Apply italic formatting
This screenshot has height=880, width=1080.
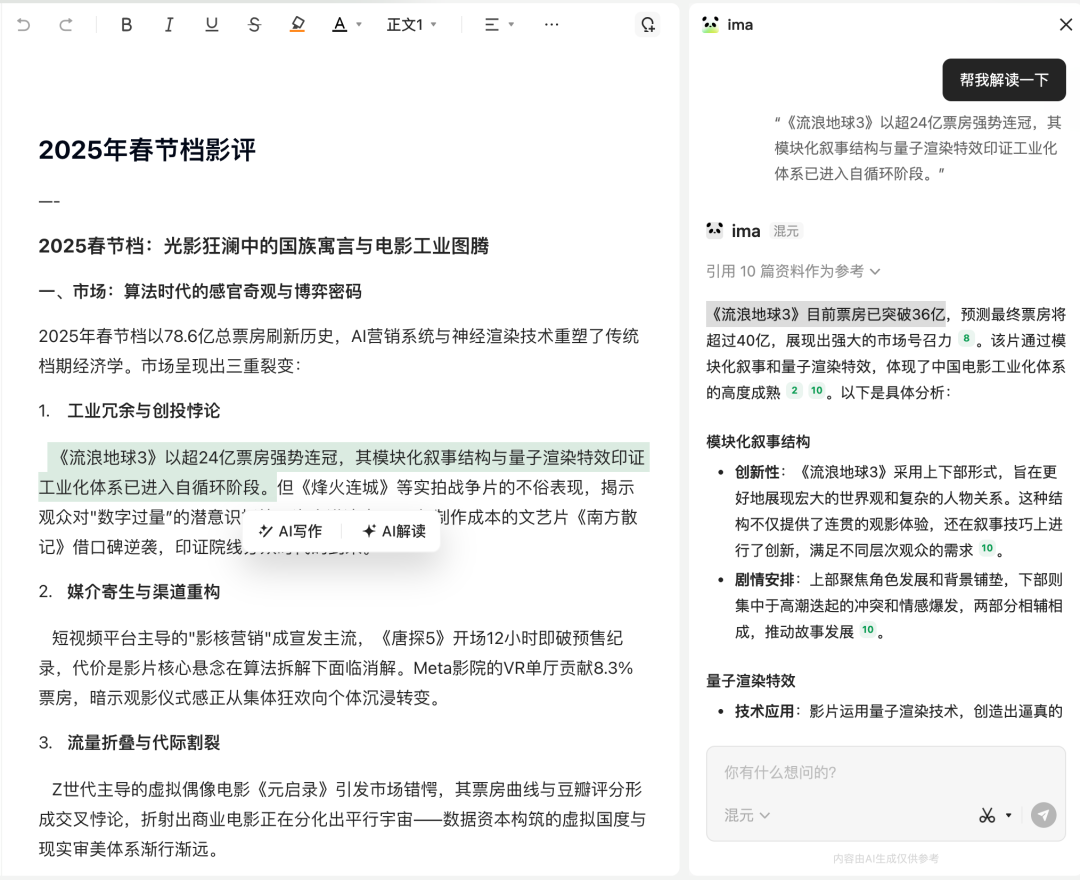click(169, 24)
